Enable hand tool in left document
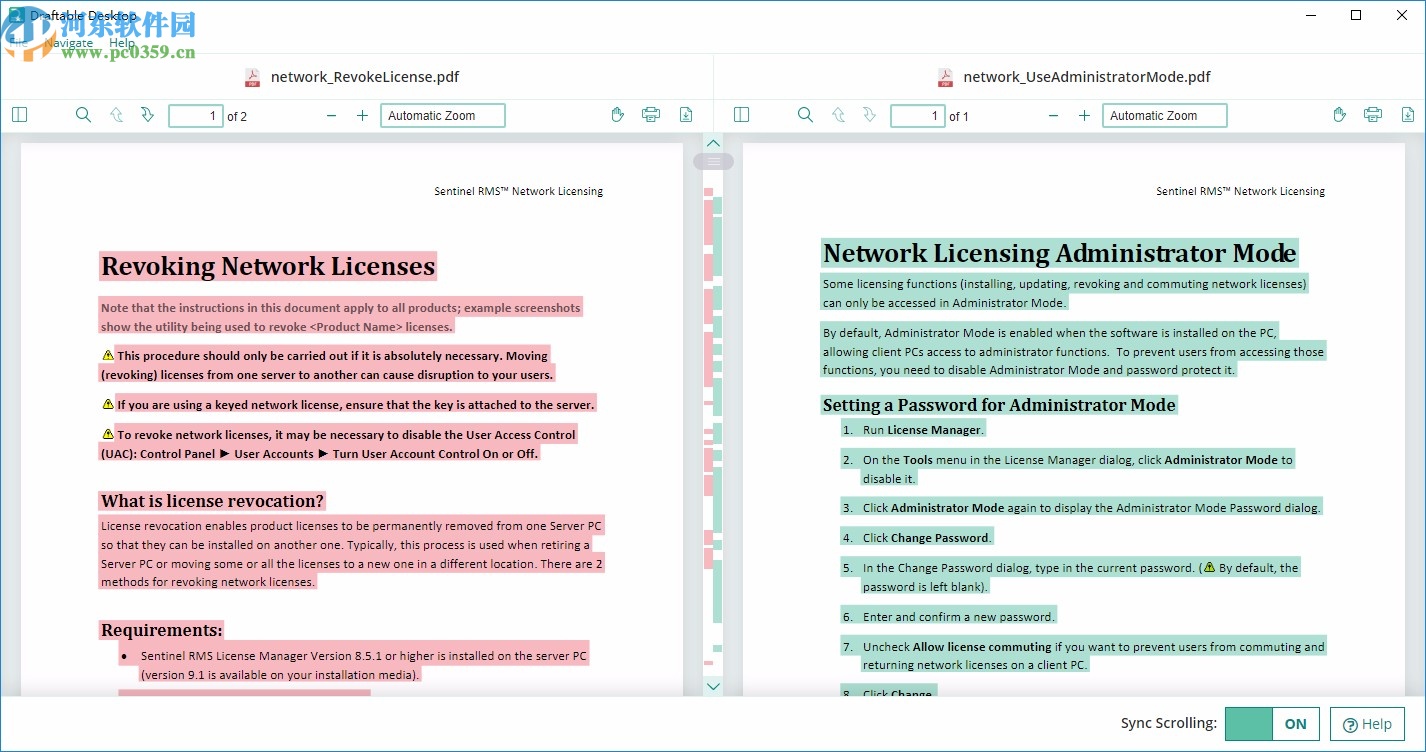Screen dimensions: 1426x752 click(x=618, y=115)
